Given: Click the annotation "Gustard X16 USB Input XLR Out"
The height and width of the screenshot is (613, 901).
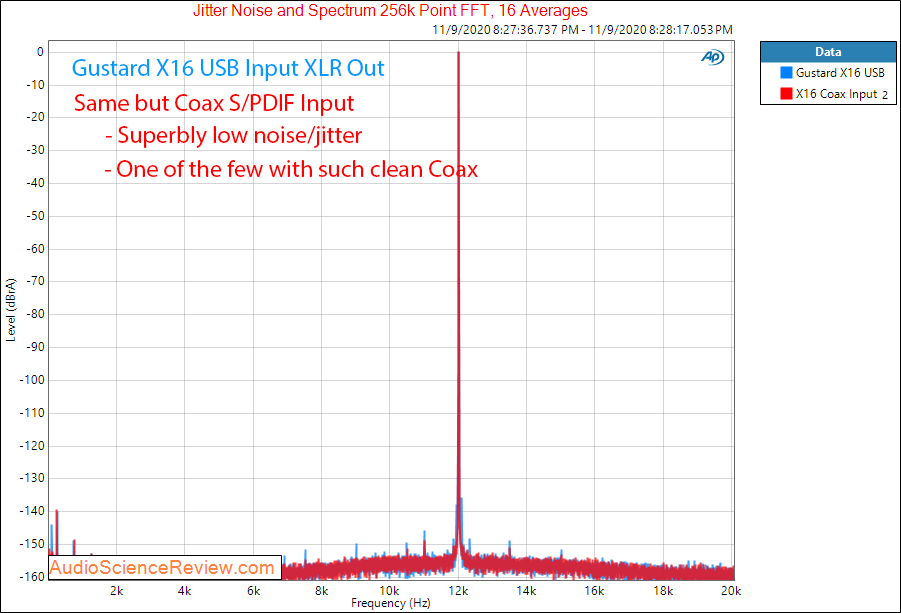Looking at the screenshot, I should tap(228, 68).
